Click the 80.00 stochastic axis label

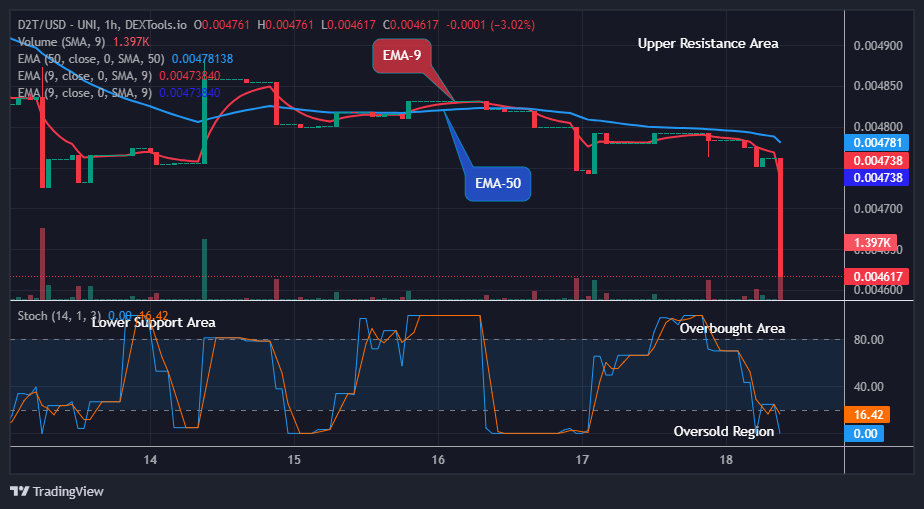pyautogui.click(x=870, y=340)
